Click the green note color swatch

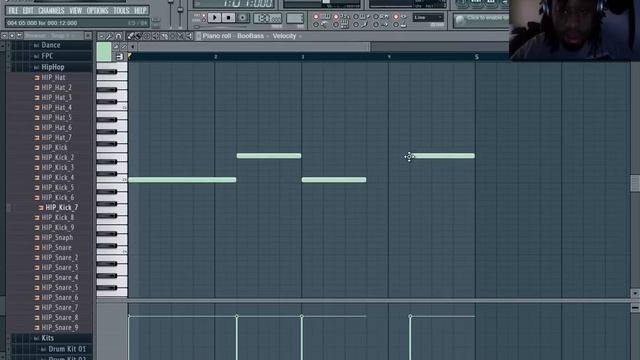(104, 52)
